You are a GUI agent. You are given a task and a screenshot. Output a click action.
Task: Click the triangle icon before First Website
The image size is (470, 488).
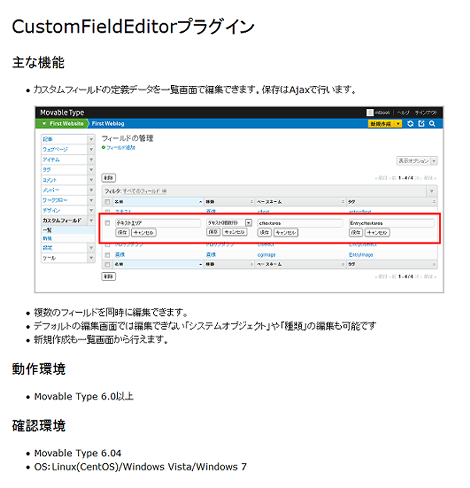coord(44,124)
